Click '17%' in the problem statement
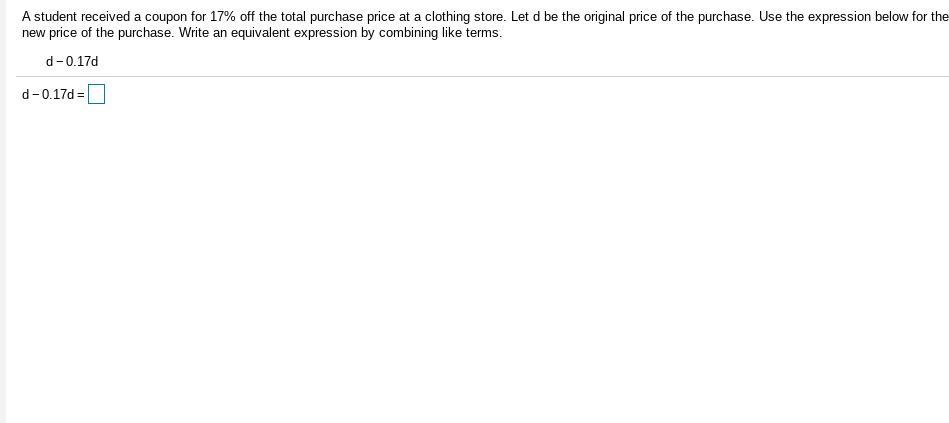Viewport: 949px width, 423px height. pyautogui.click(x=223, y=17)
